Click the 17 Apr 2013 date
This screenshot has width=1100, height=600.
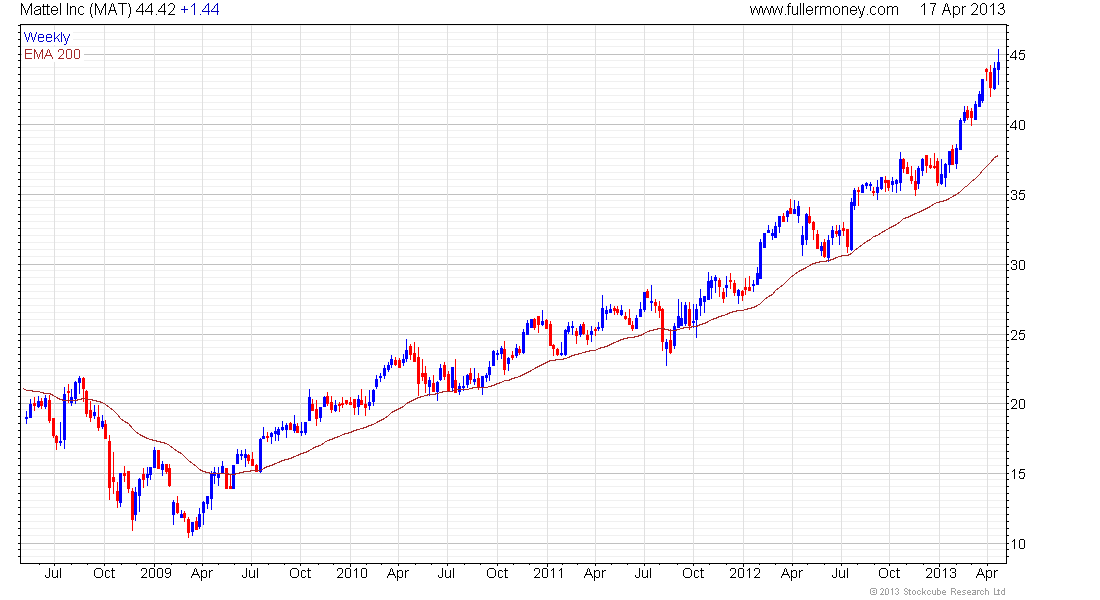click(962, 10)
